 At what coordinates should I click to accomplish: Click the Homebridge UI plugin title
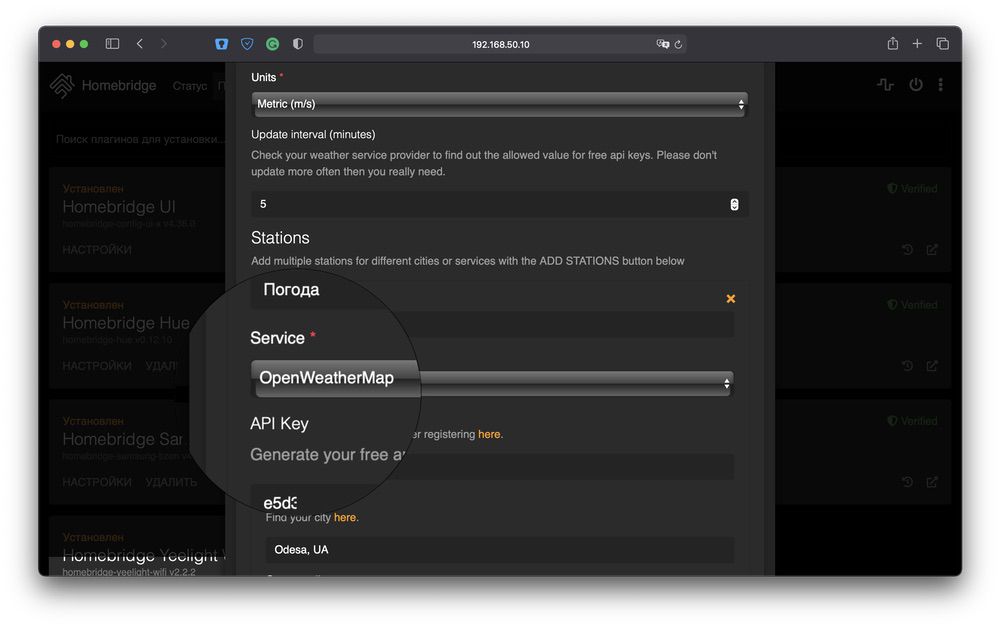click(x=119, y=207)
